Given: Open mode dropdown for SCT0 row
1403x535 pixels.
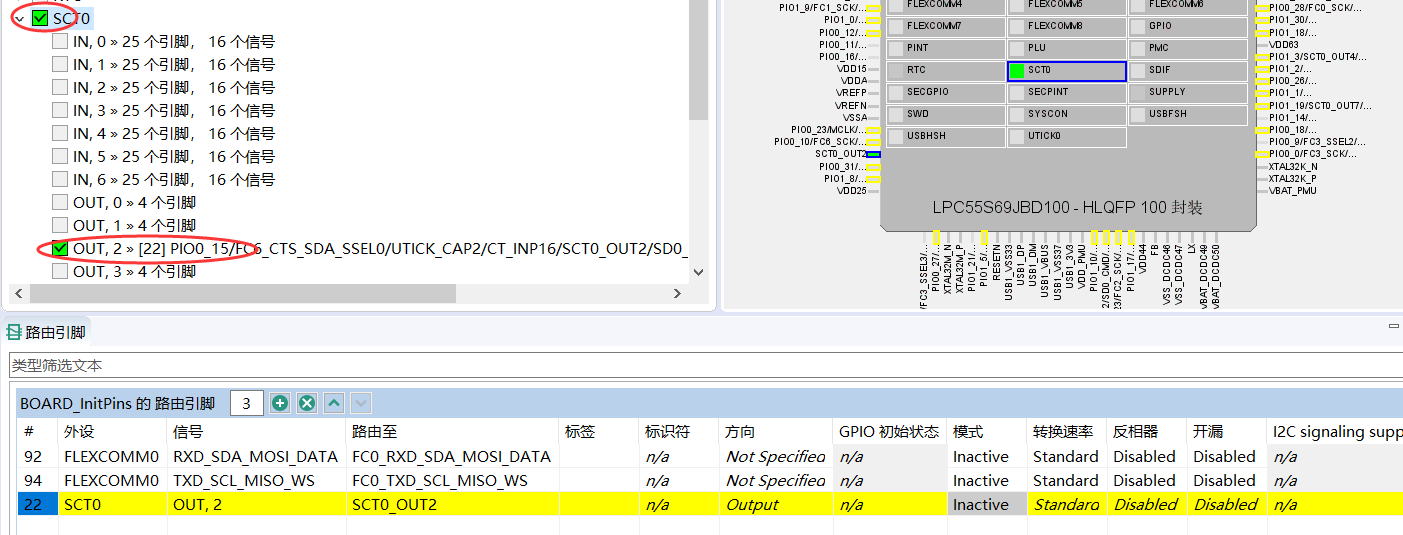Looking at the screenshot, I should click(987, 505).
